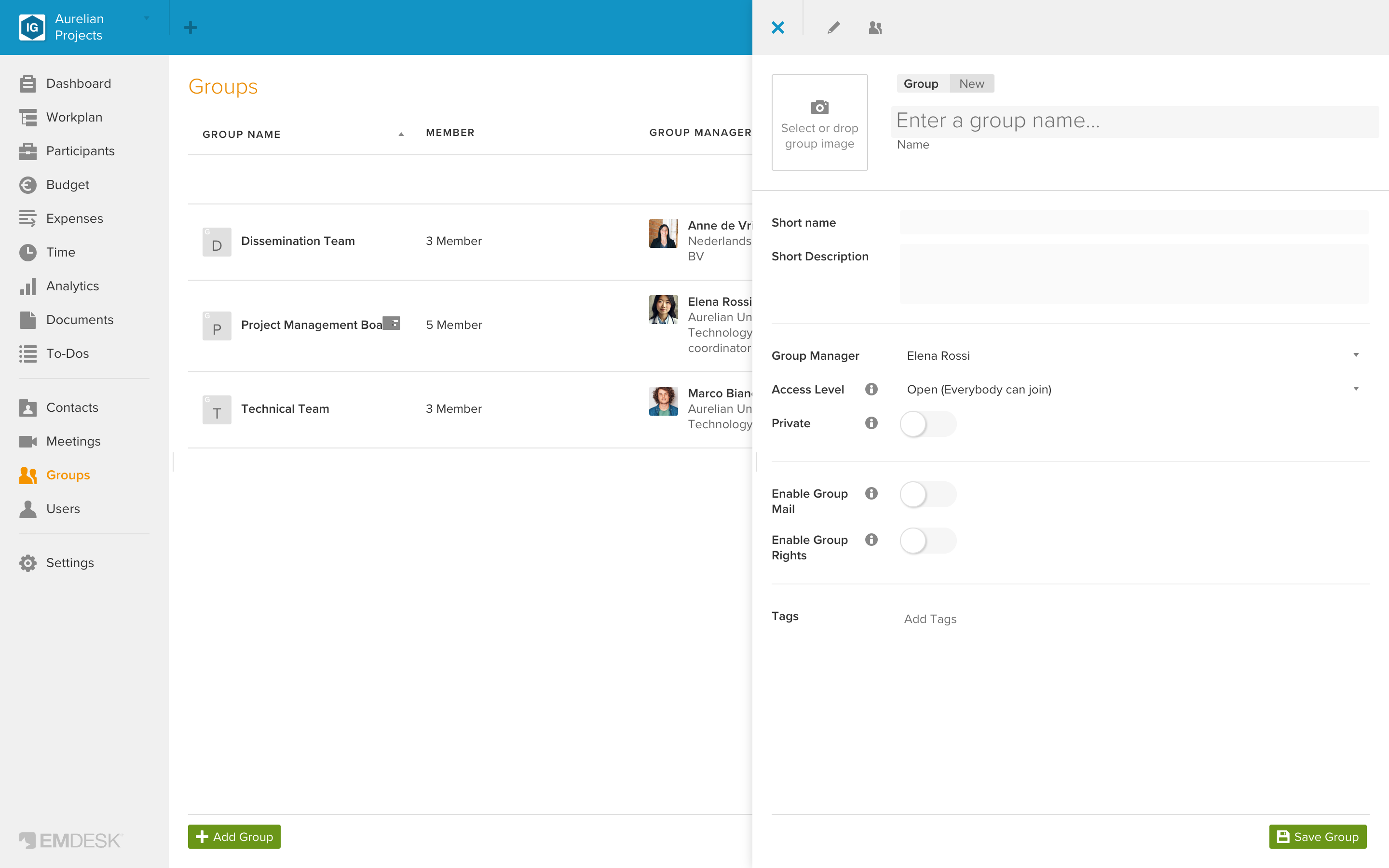The width and height of the screenshot is (1389, 868).
Task: Click the group members icon in panel header
Action: tap(875, 27)
